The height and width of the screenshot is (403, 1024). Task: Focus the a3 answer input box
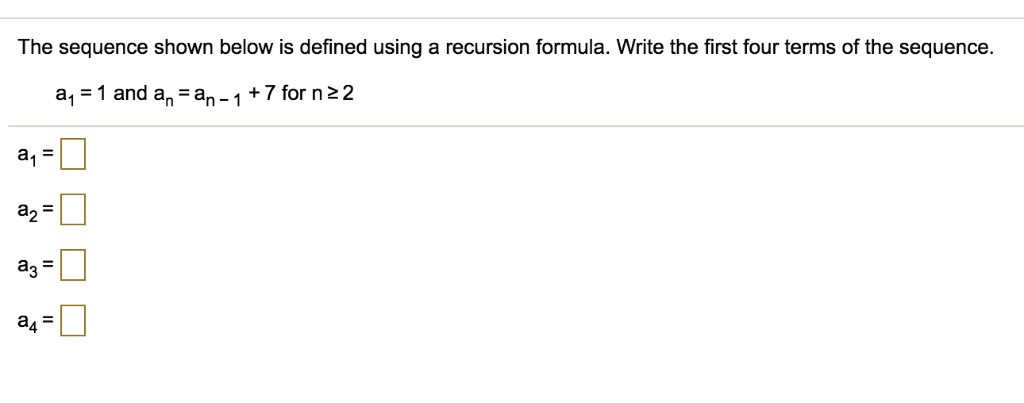pos(72,266)
